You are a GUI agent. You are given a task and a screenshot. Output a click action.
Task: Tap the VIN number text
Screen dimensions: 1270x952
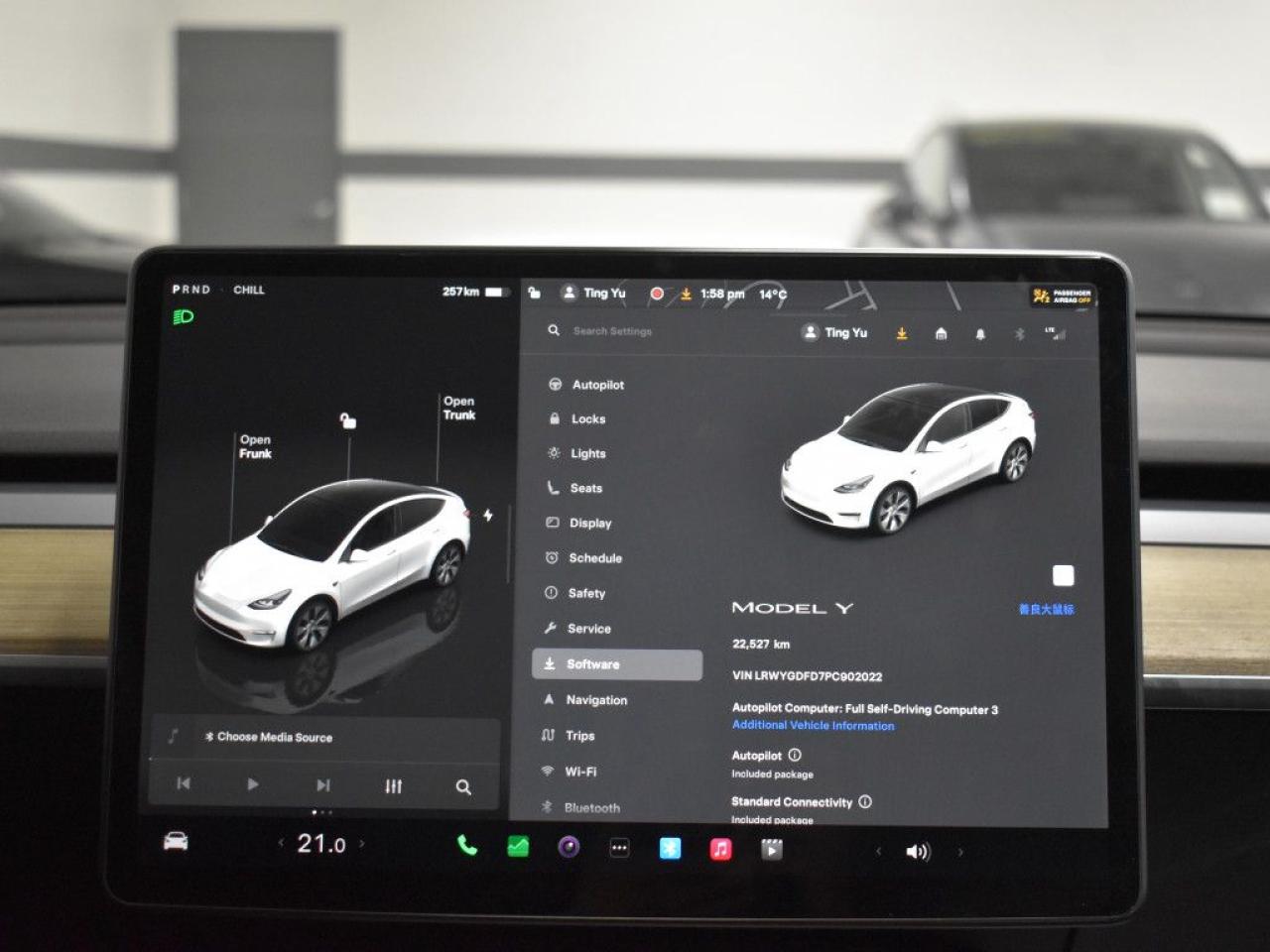(807, 676)
